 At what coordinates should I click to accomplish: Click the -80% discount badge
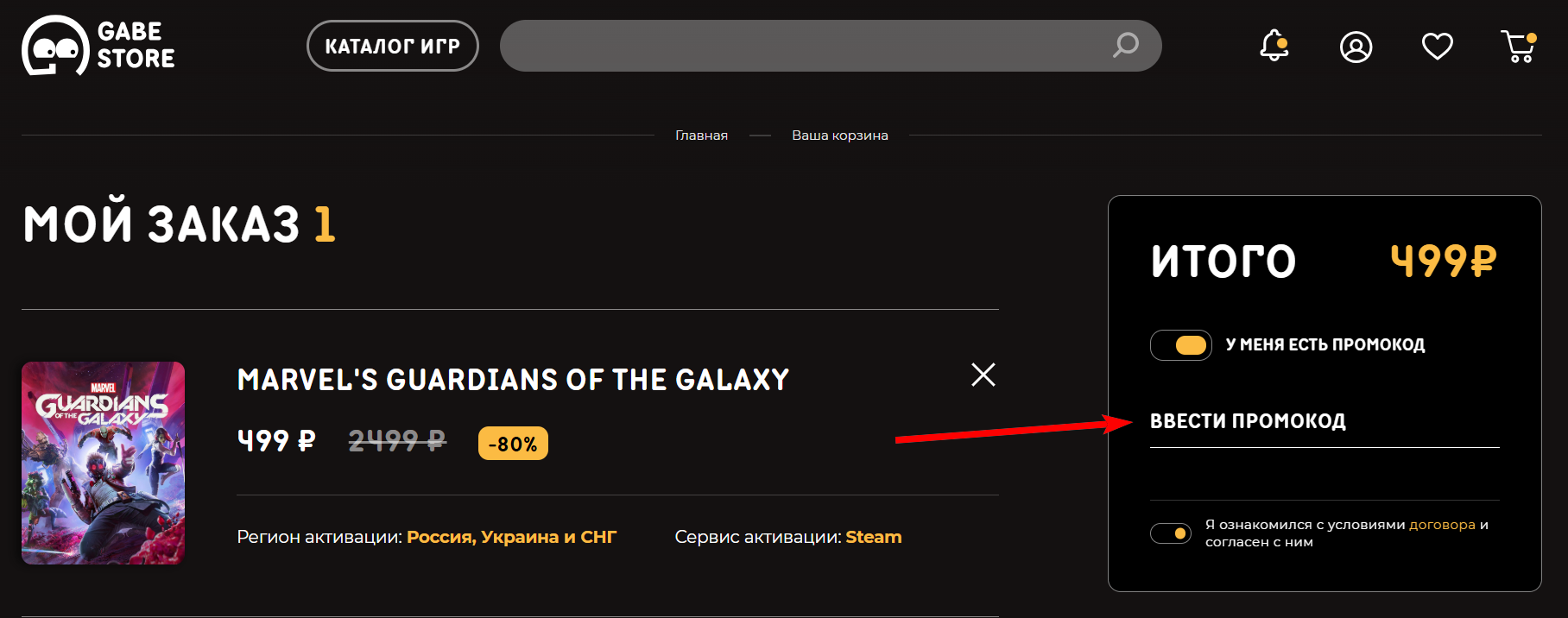(513, 443)
